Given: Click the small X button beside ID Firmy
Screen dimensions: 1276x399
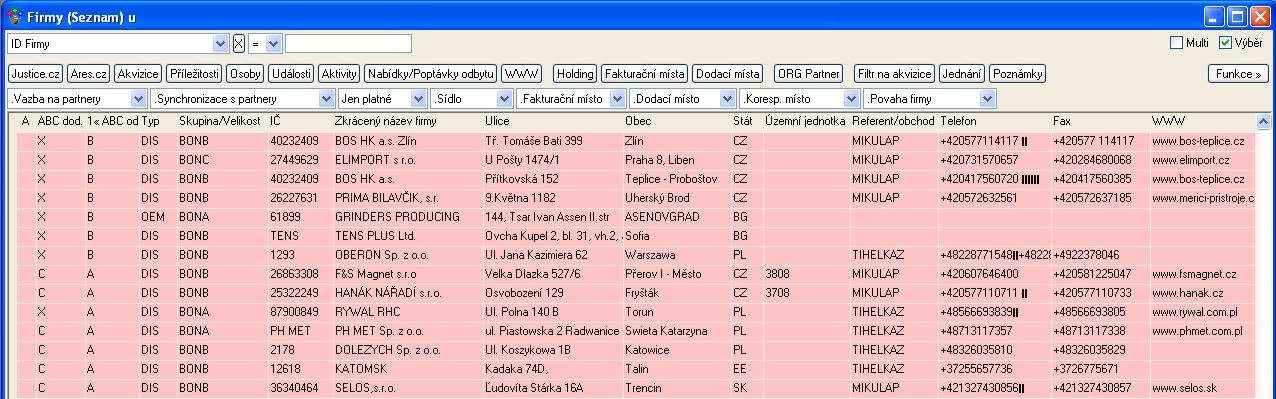Looking at the screenshot, I should (238, 43).
